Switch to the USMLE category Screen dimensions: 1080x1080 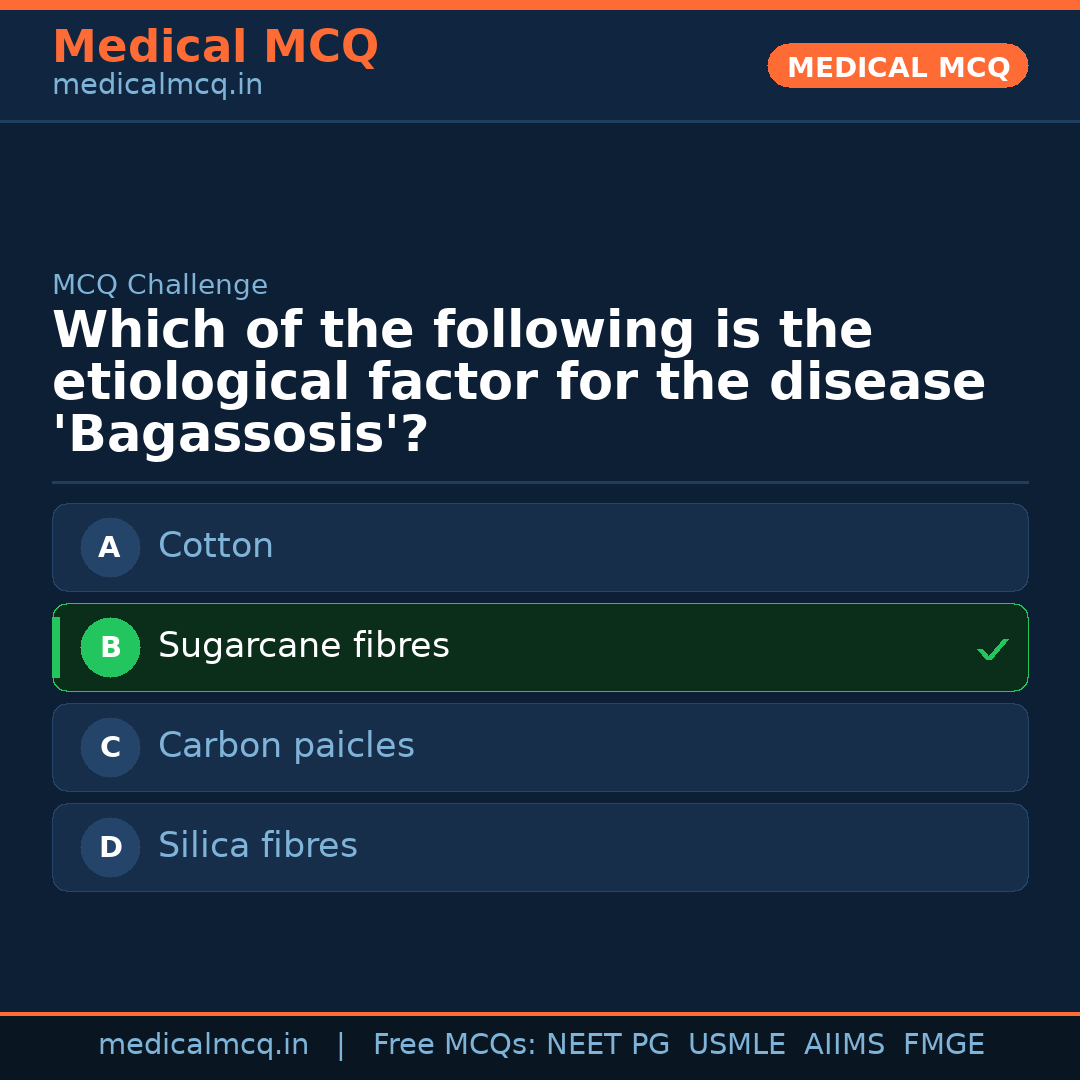pyautogui.click(x=737, y=1044)
